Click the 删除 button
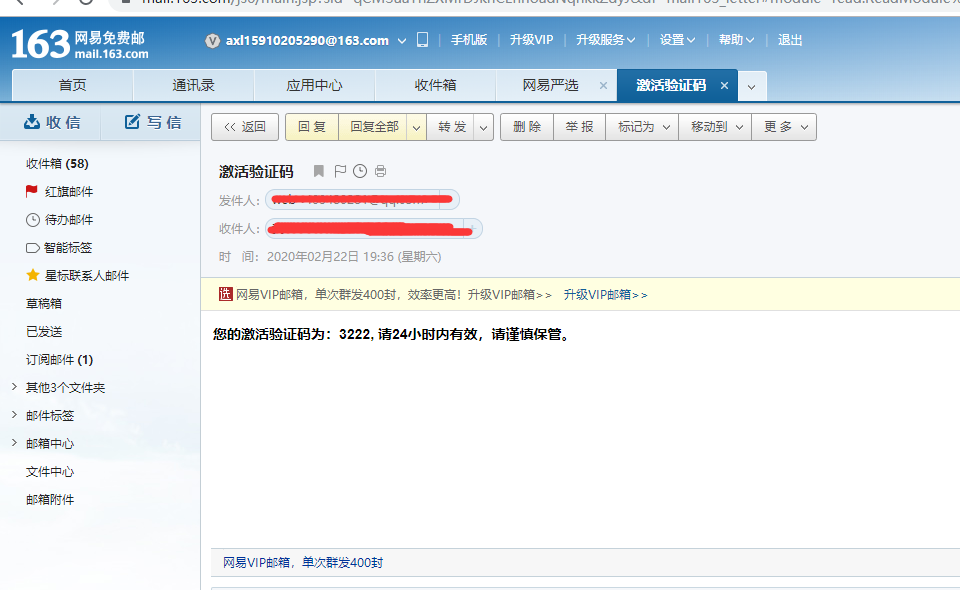This screenshot has height=590, width=960. (x=527, y=127)
